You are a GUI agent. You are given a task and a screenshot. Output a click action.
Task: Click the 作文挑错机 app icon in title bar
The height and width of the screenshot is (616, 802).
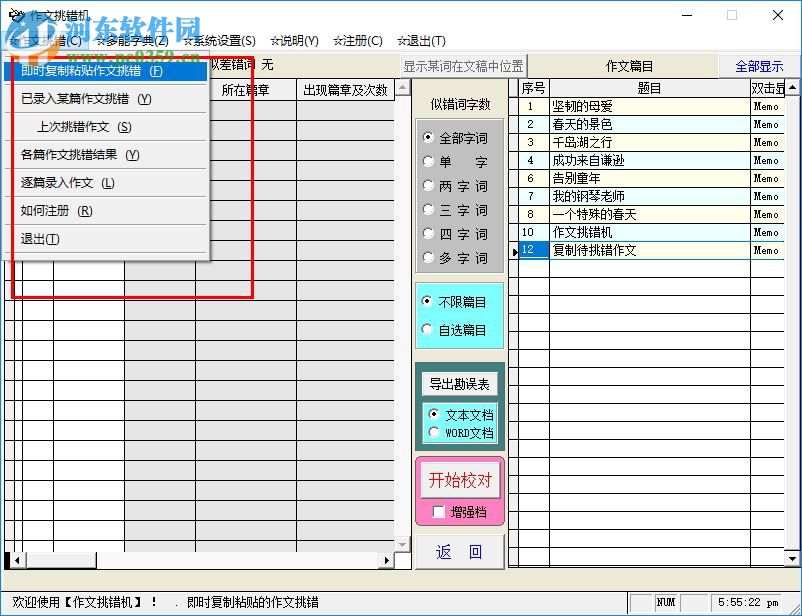(x=18, y=15)
